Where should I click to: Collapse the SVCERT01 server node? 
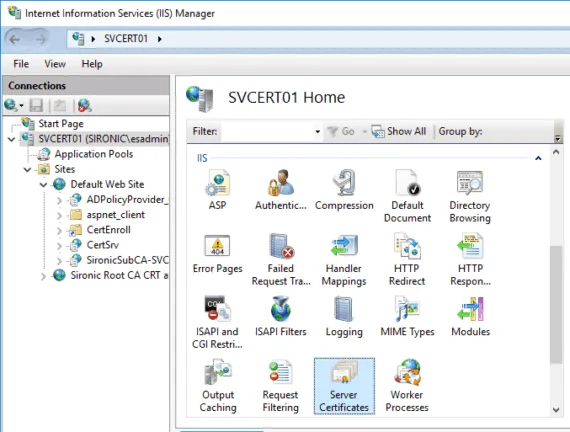(x=11, y=139)
